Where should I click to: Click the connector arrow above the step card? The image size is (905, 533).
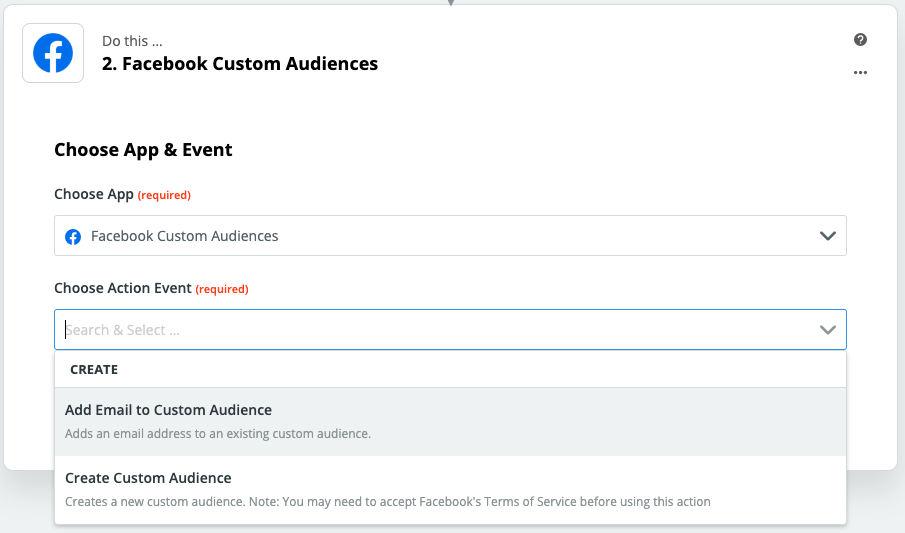[451, 3]
